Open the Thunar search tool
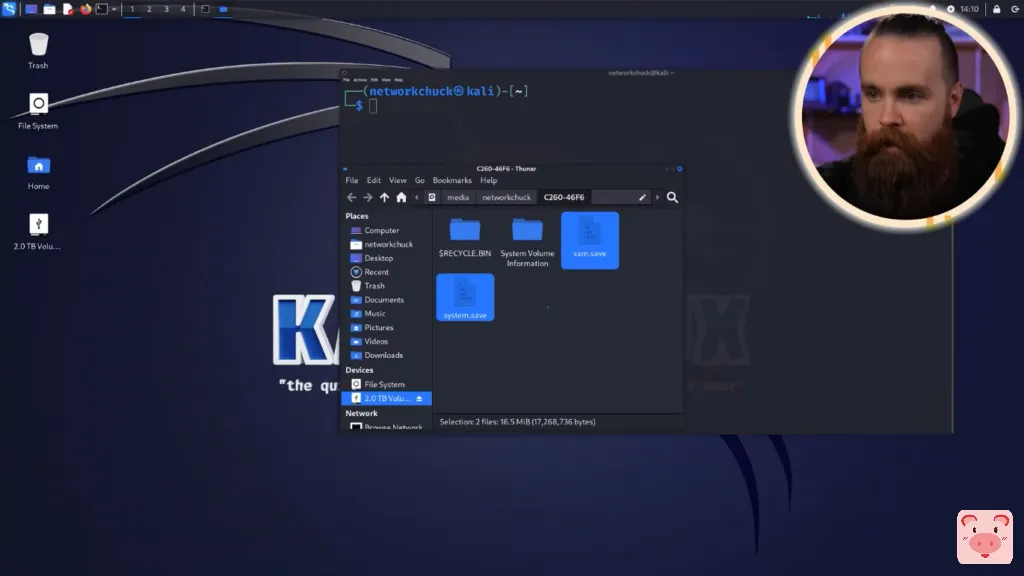 672,197
